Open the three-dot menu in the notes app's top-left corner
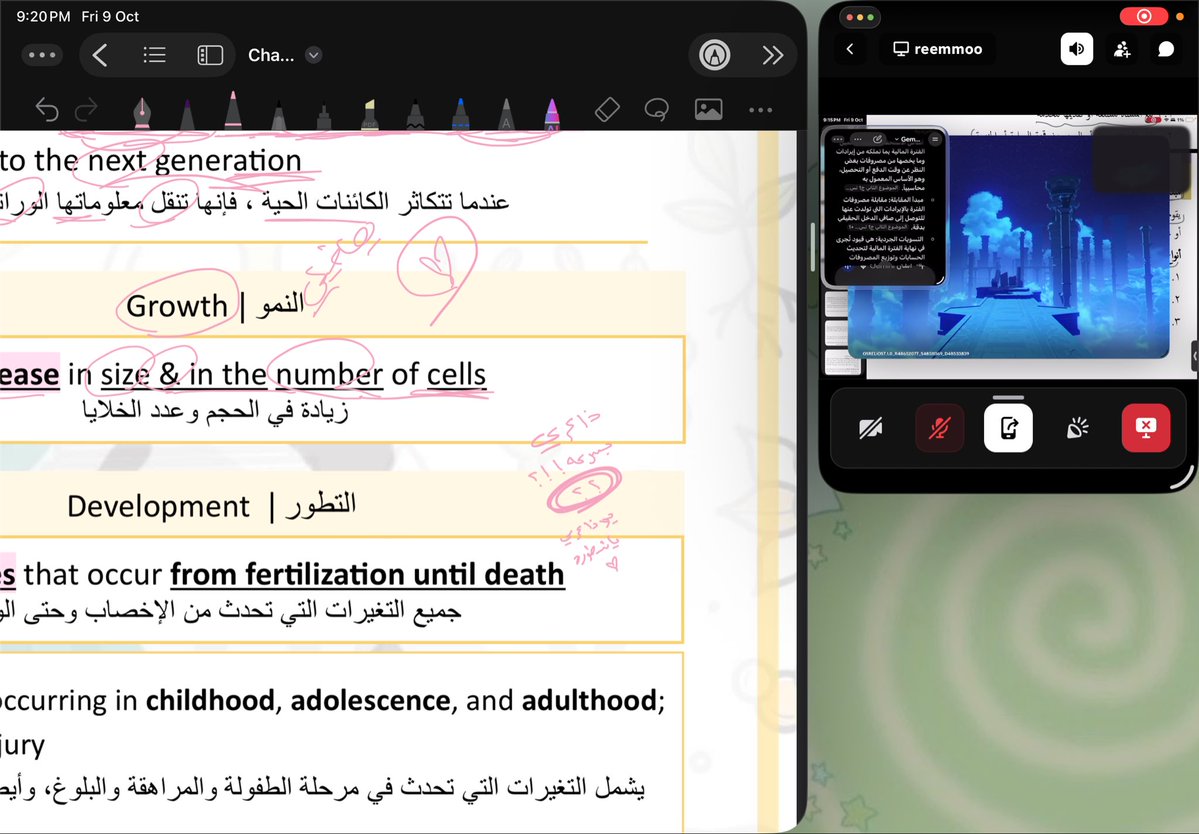 coord(42,55)
